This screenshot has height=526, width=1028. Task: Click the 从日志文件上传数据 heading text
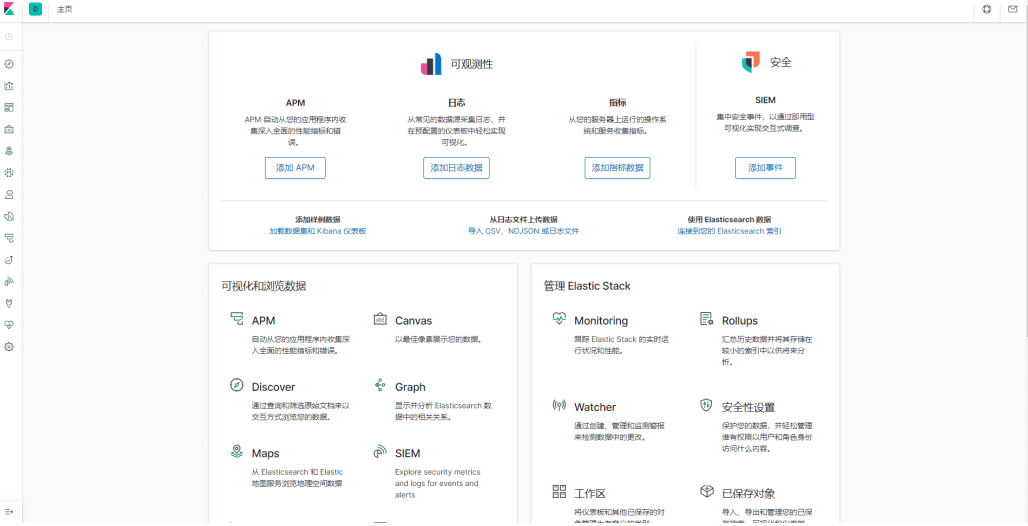tap(523, 220)
